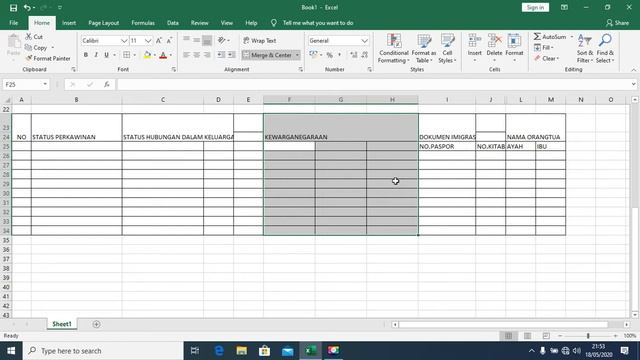The height and width of the screenshot is (360, 640).
Task: Open Sort & Filter
Action: pyautogui.click(x=584, y=49)
